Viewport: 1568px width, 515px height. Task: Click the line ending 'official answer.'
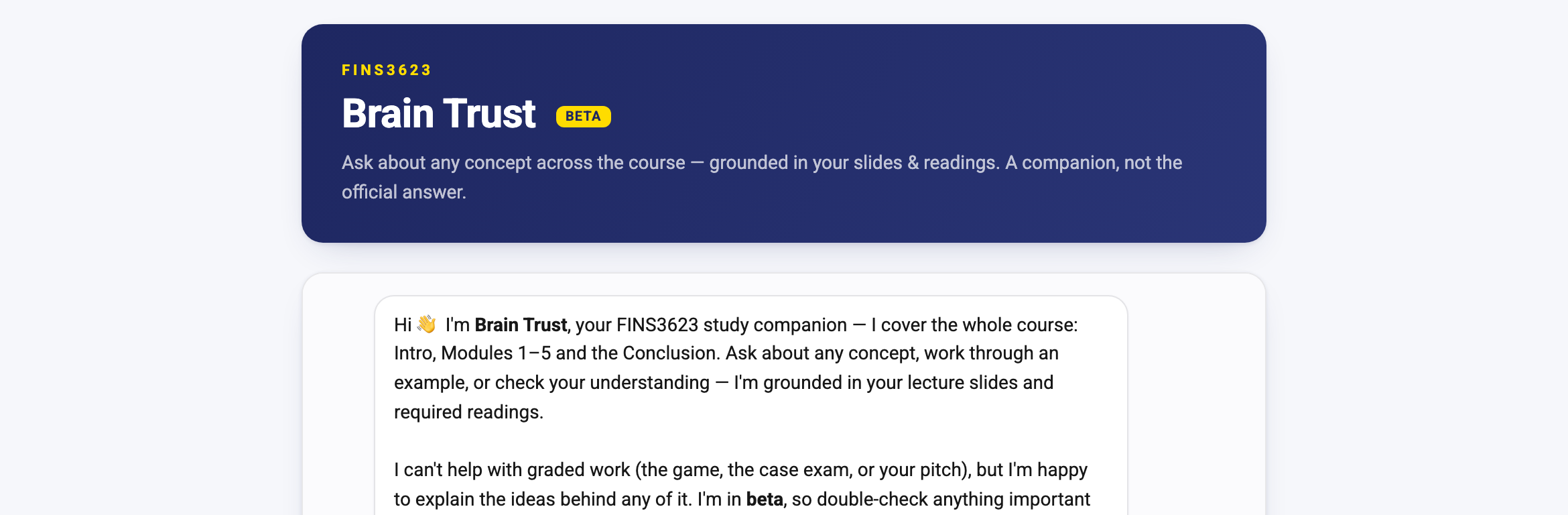pos(404,192)
